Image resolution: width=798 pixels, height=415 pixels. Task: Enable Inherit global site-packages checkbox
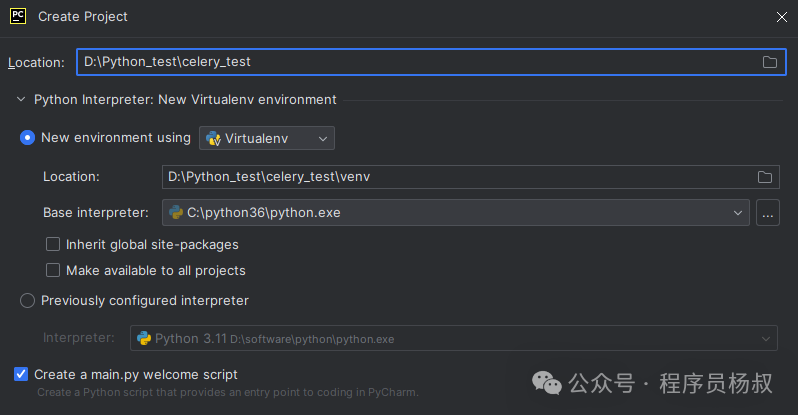pos(53,244)
